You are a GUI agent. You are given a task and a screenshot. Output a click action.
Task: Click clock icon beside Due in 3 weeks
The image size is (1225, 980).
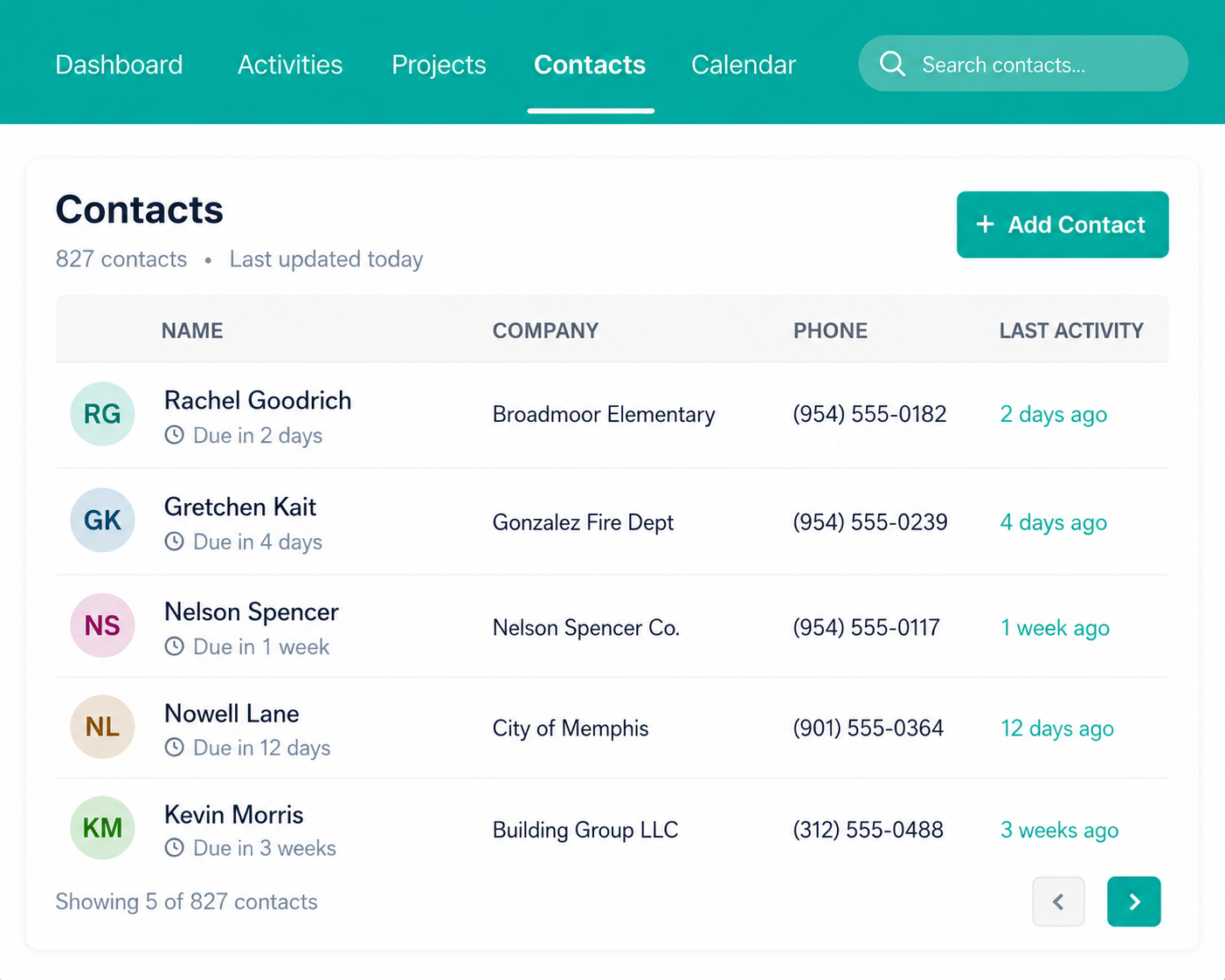(175, 848)
